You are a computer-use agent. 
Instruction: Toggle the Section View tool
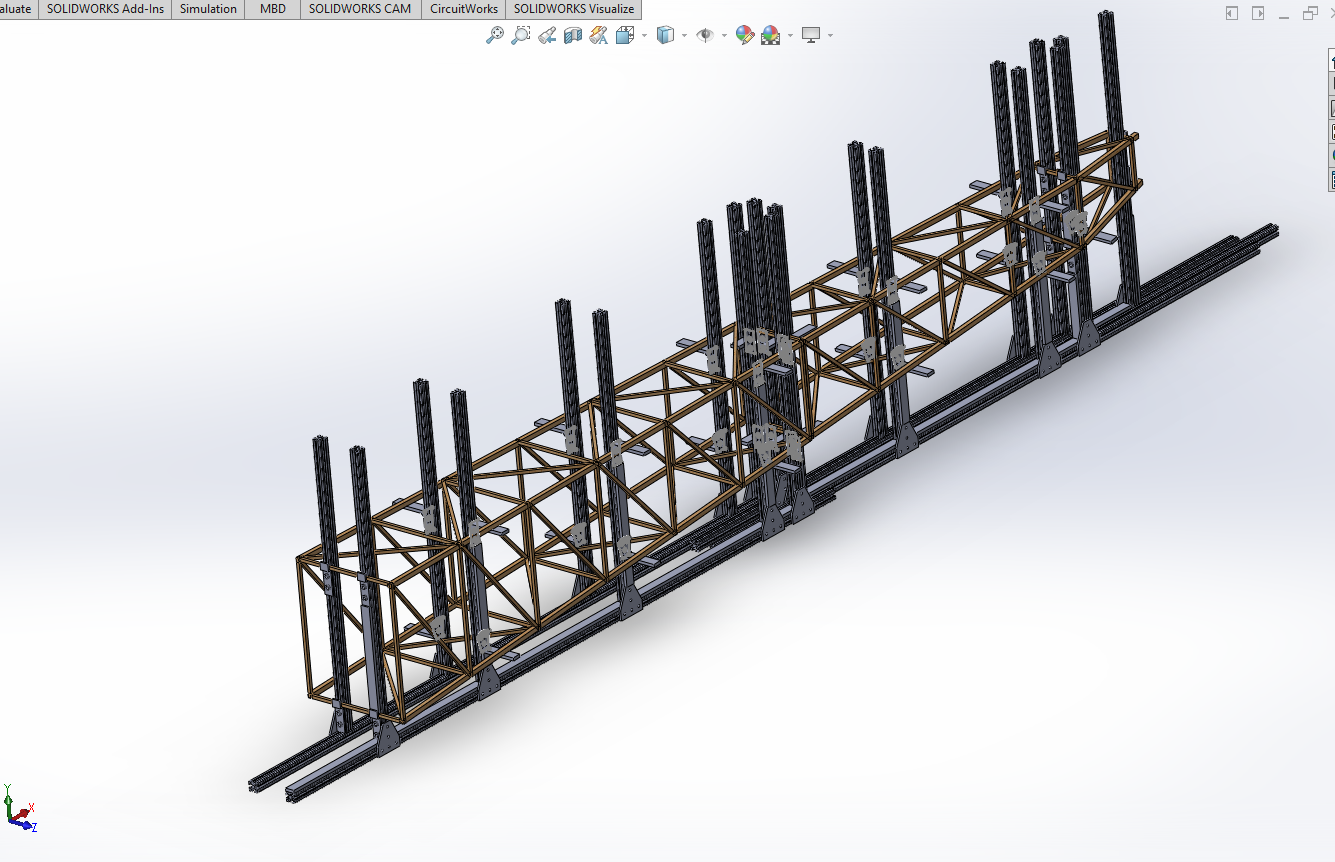coord(572,35)
